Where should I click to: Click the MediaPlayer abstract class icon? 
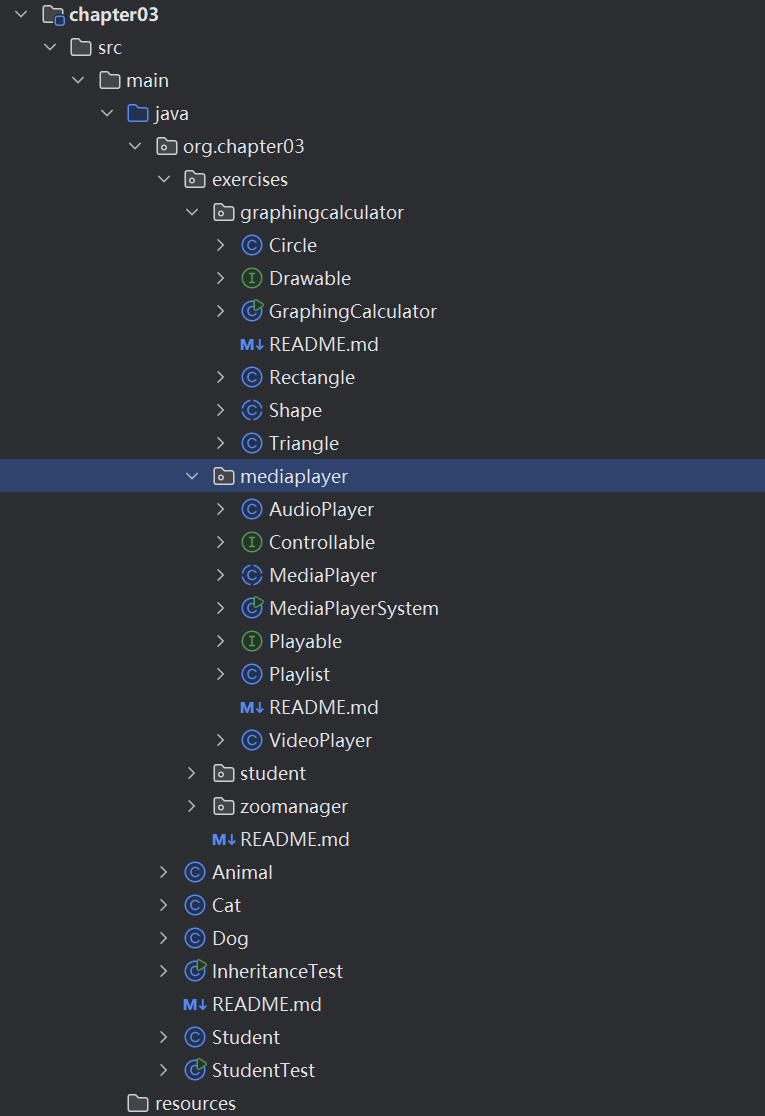[252, 575]
